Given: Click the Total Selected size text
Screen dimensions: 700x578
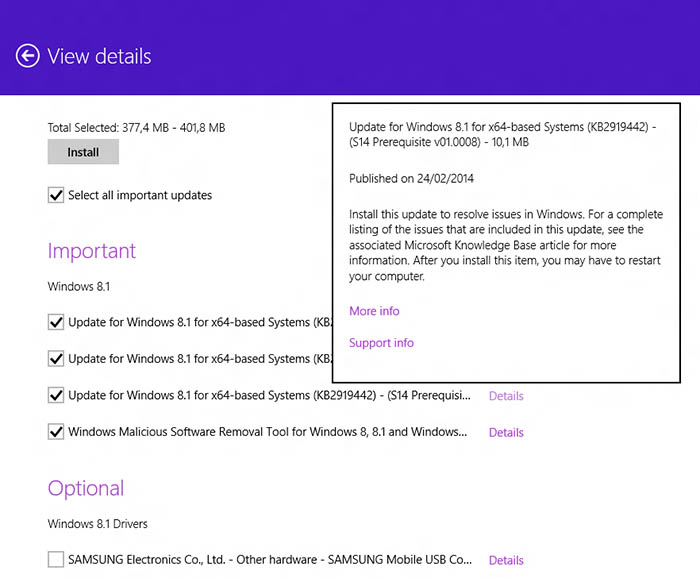Looking at the screenshot, I should pyautogui.click(x=136, y=128).
